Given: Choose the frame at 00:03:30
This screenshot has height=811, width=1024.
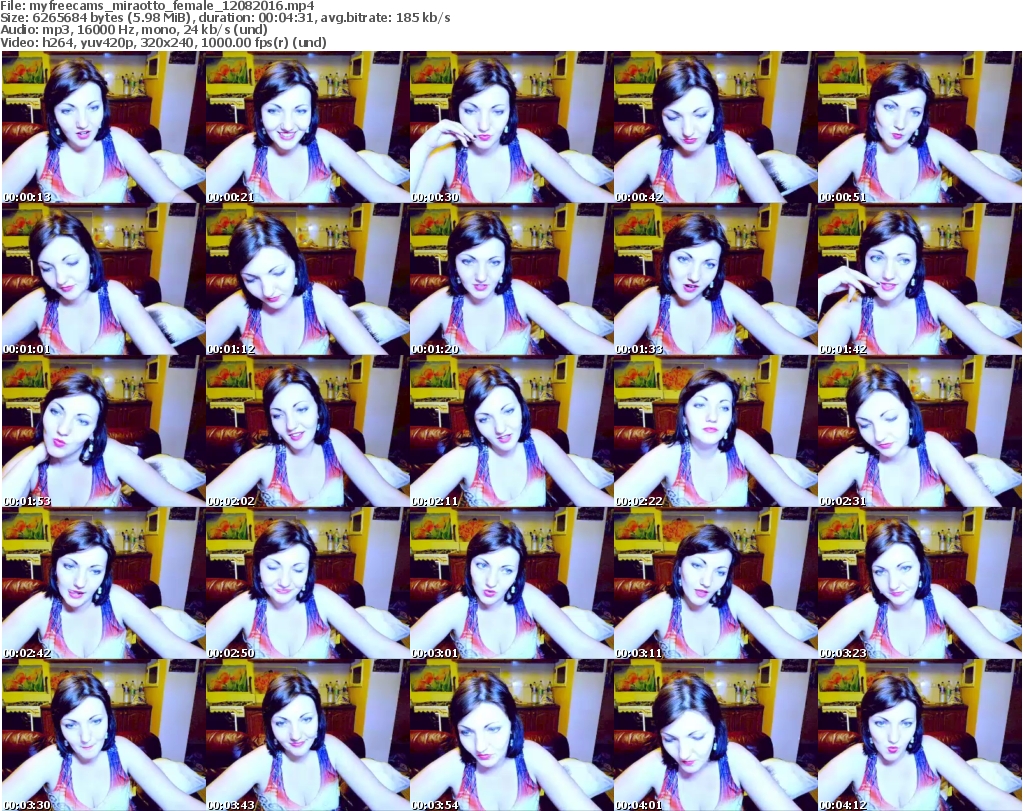Looking at the screenshot, I should pos(104,735).
